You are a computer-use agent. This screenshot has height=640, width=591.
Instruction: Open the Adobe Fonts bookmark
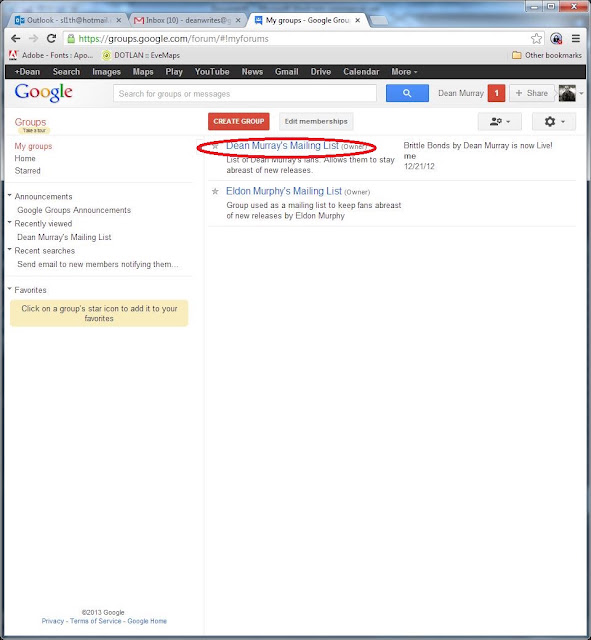[x=51, y=55]
